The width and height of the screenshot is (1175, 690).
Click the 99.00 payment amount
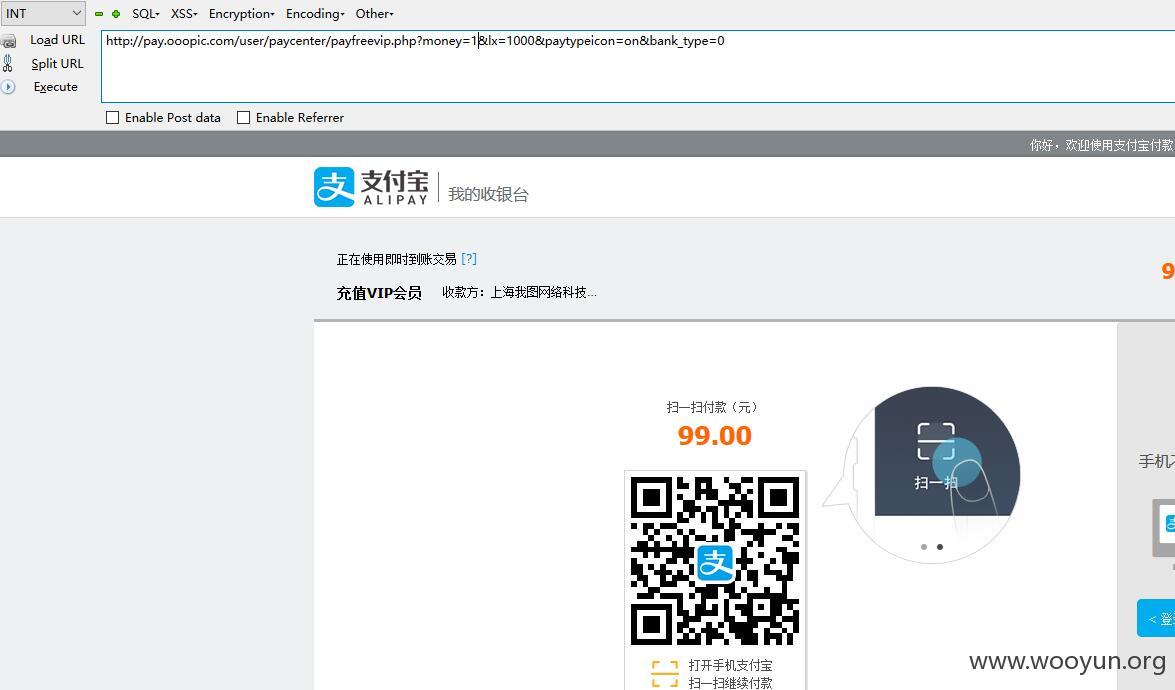click(x=714, y=435)
